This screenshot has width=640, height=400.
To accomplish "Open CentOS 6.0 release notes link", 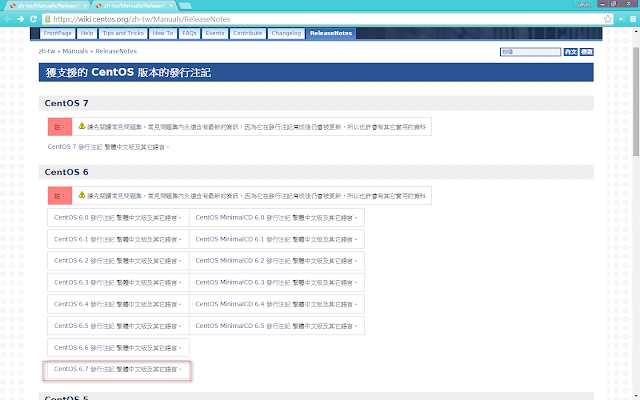I will pyautogui.click(x=84, y=218).
